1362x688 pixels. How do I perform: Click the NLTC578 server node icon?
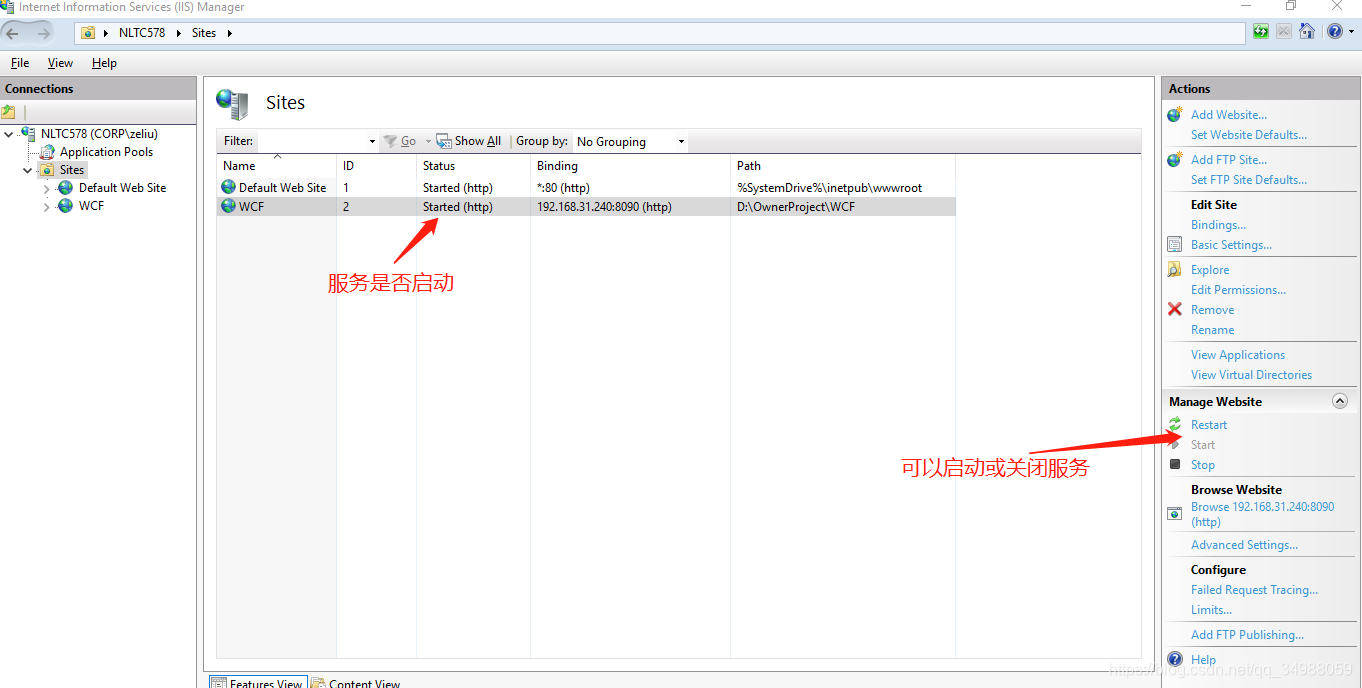[28, 133]
